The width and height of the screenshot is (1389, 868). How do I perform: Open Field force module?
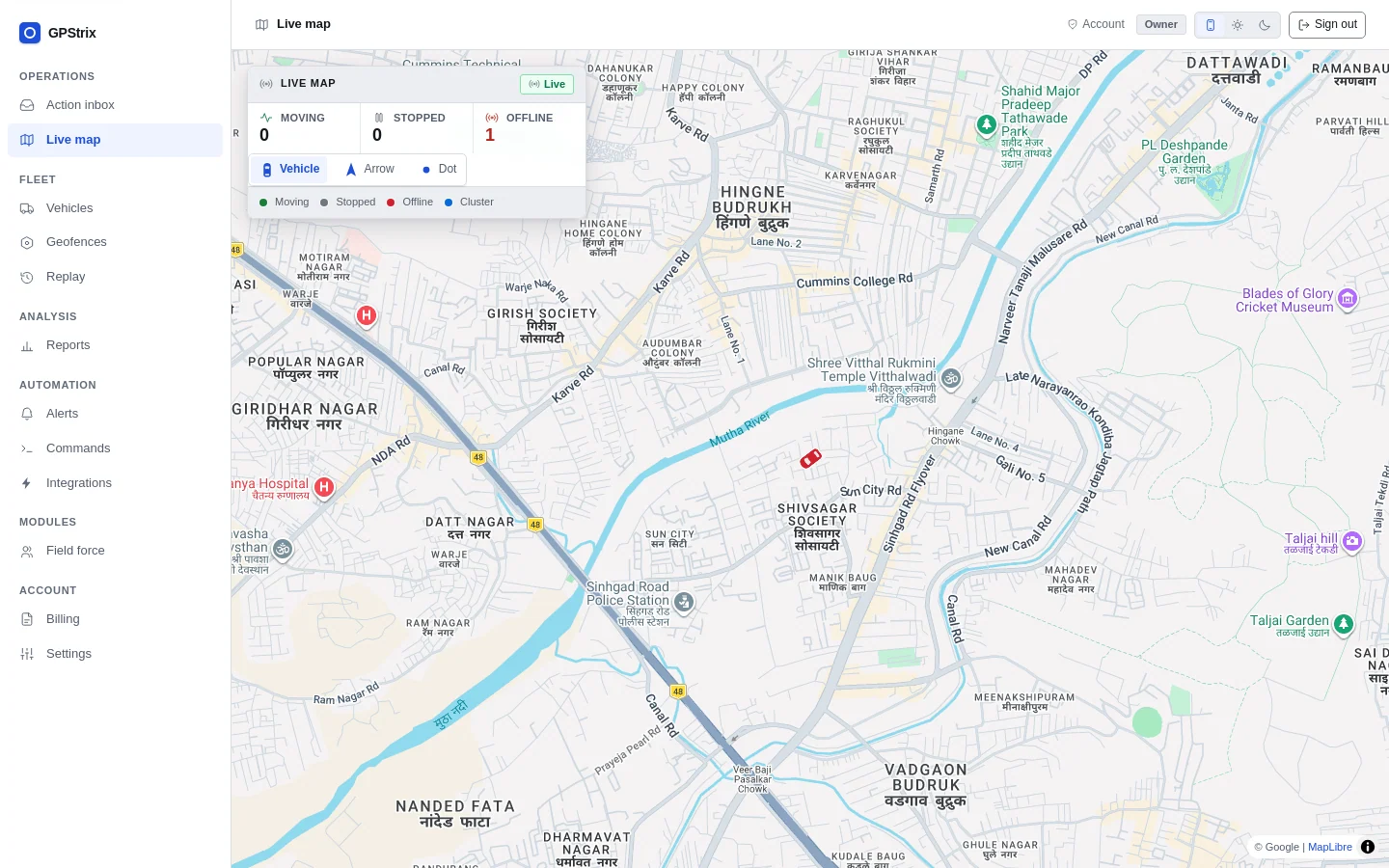(x=115, y=551)
